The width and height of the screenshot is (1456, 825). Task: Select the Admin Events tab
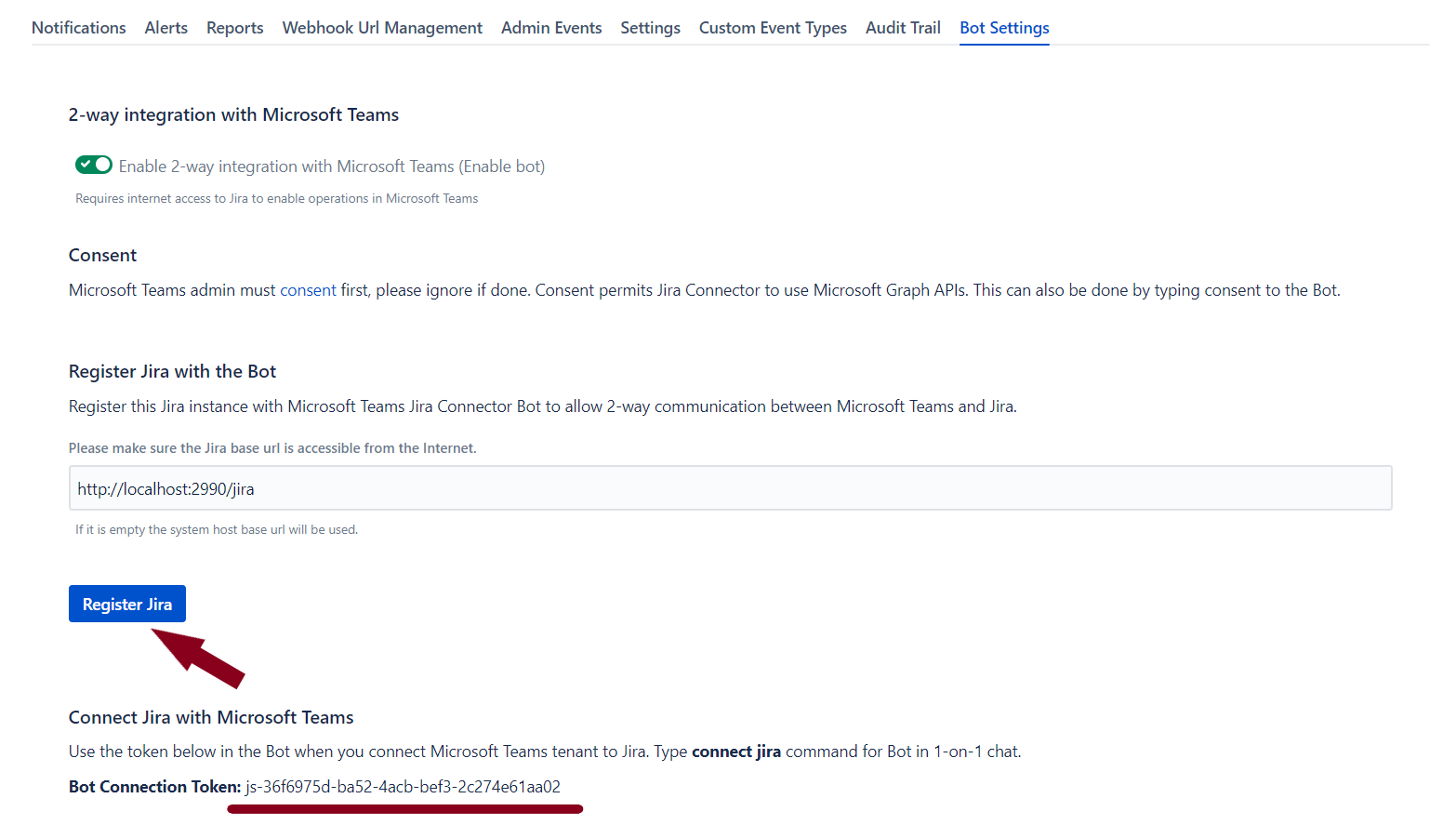[551, 28]
